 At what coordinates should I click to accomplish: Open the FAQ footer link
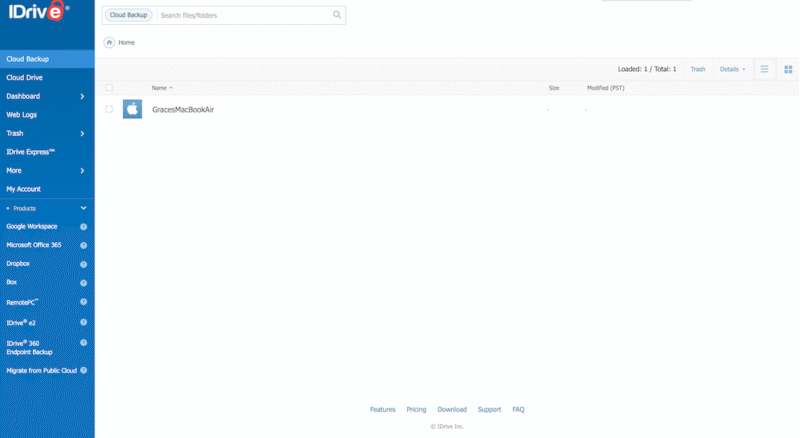pos(518,409)
